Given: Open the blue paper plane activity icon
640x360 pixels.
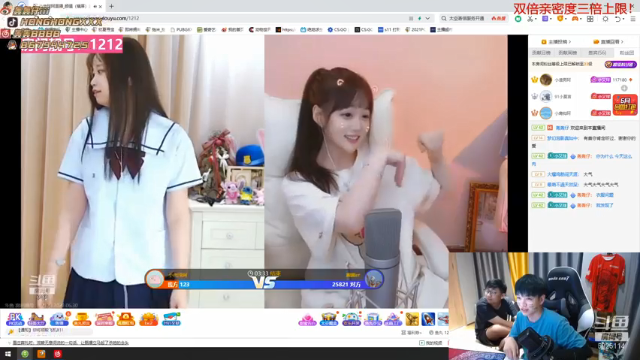Looking at the screenshot, I should (x=171, y=319).
